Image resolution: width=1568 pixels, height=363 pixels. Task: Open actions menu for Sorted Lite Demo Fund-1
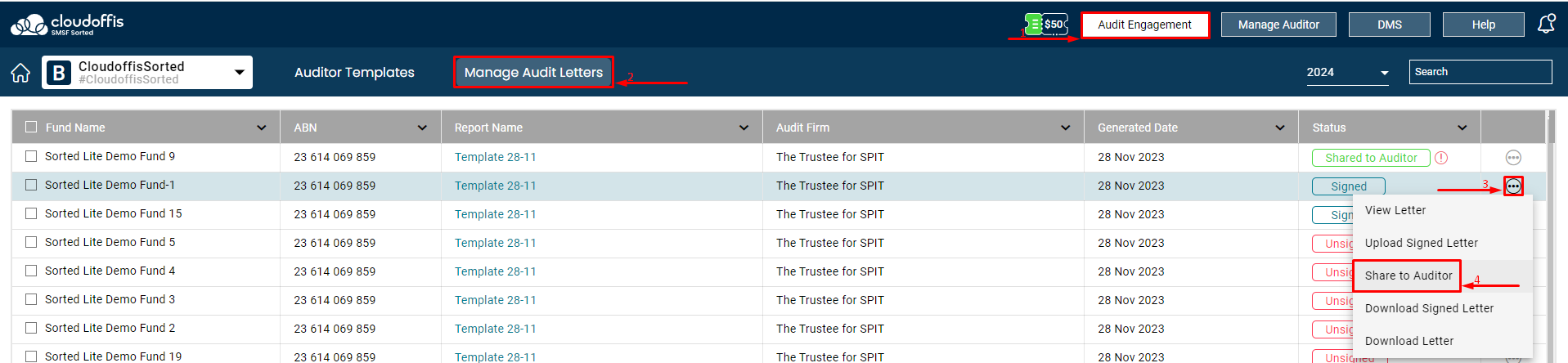[x=1513, y=186]
